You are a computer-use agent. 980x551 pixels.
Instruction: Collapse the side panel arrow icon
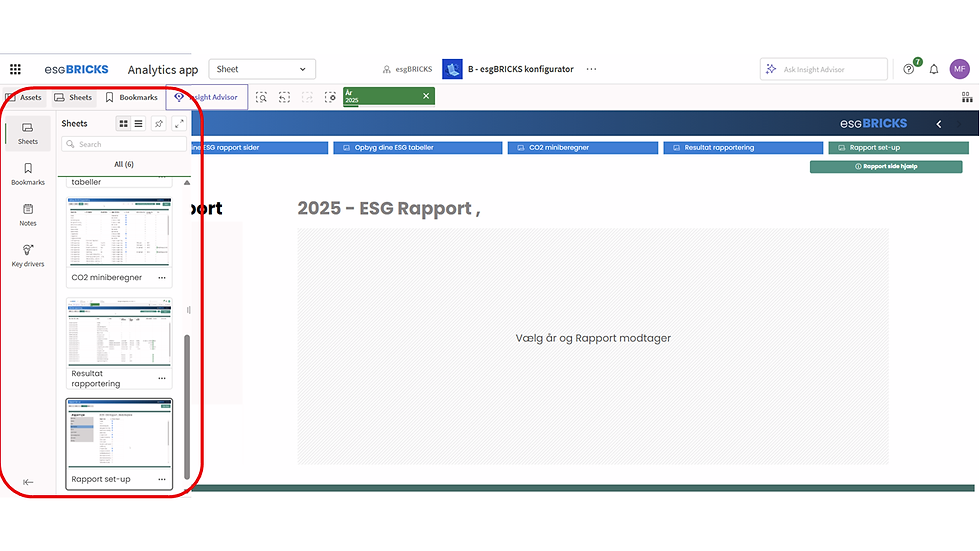pyautogui.click(x=28, y=482)
